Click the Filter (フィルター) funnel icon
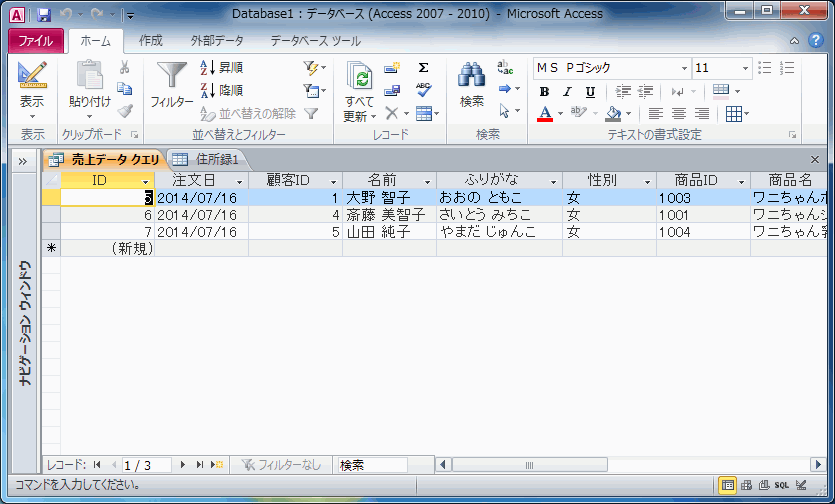This screenshot has width=835, height=504. click(x=171, y=75)
